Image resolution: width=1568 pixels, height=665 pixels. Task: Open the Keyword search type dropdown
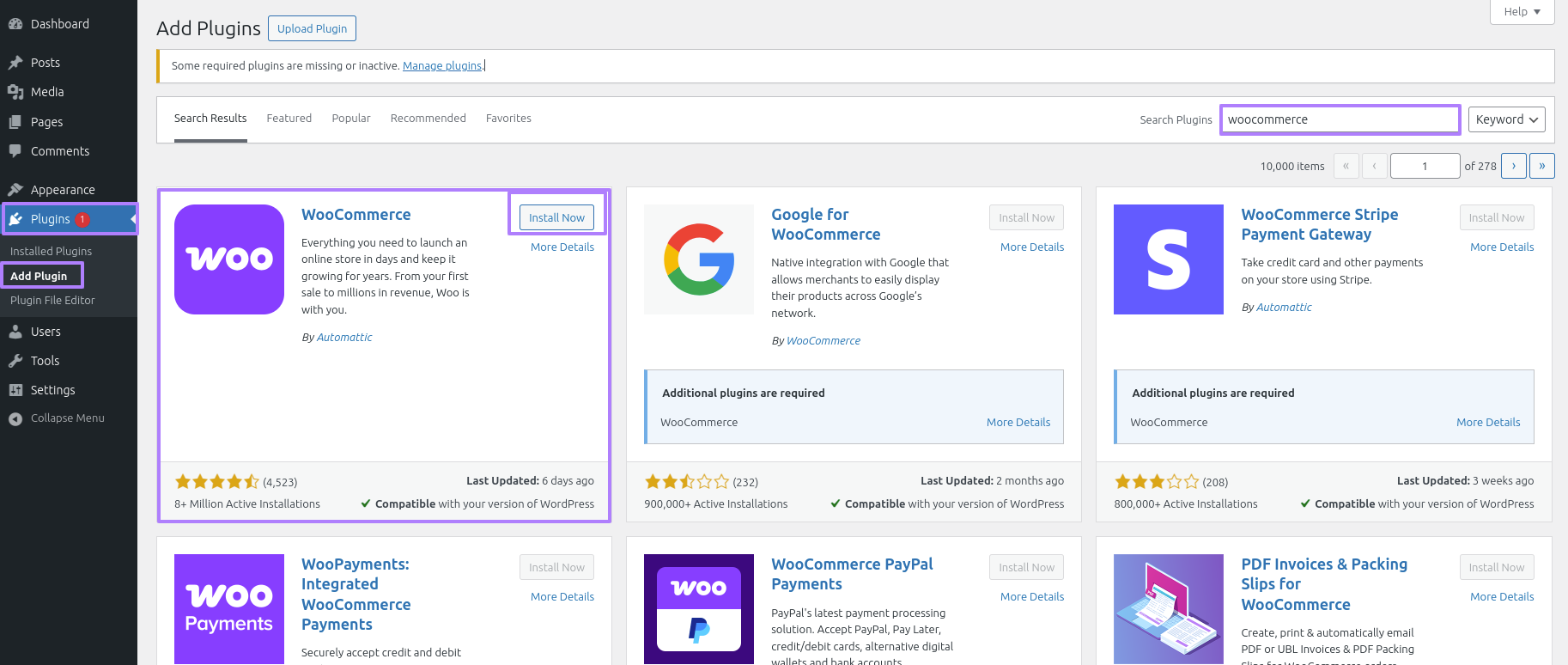point(1507,119)
